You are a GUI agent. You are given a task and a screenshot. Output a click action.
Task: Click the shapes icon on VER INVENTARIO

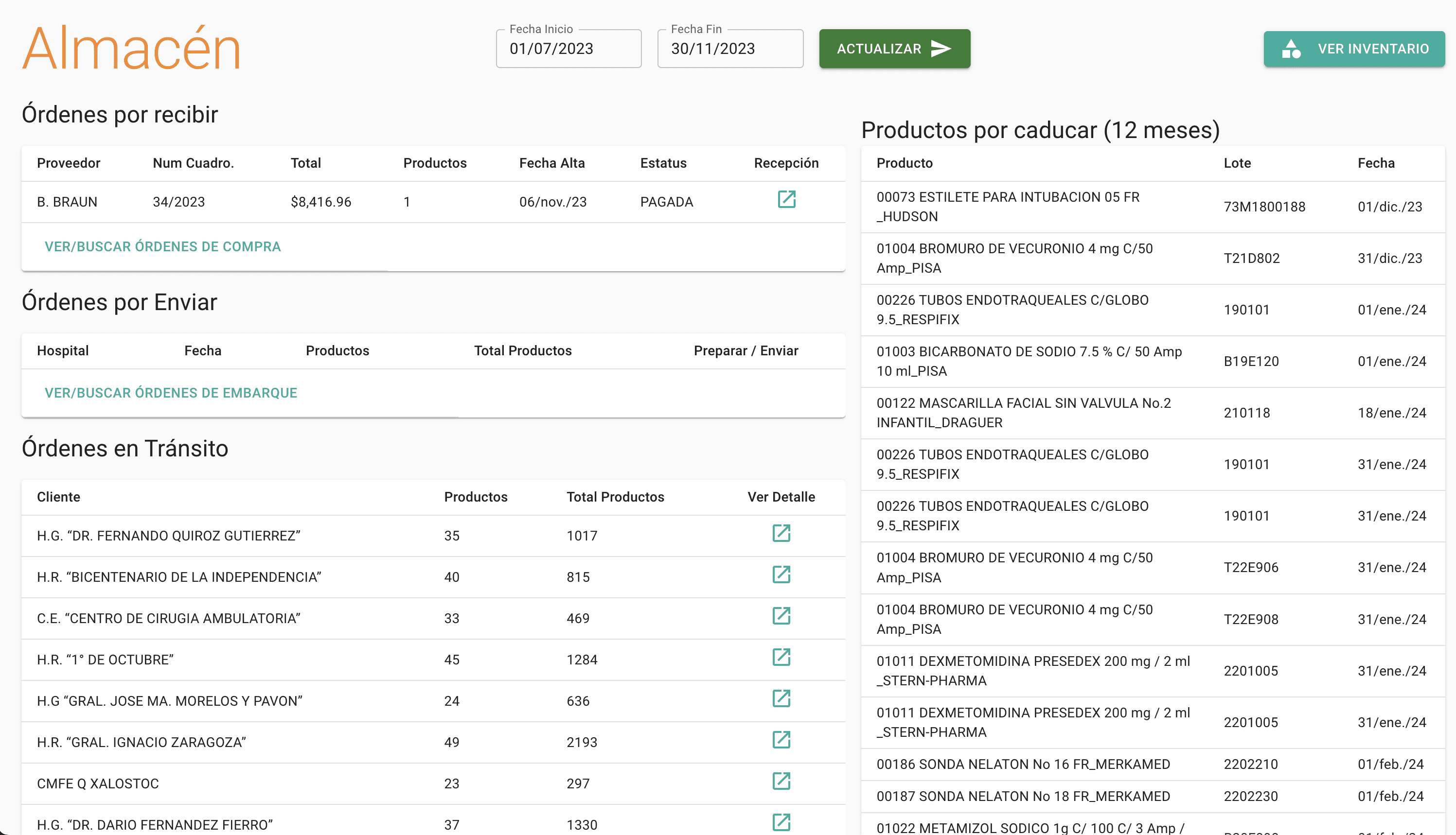(x=1291, y=49)
